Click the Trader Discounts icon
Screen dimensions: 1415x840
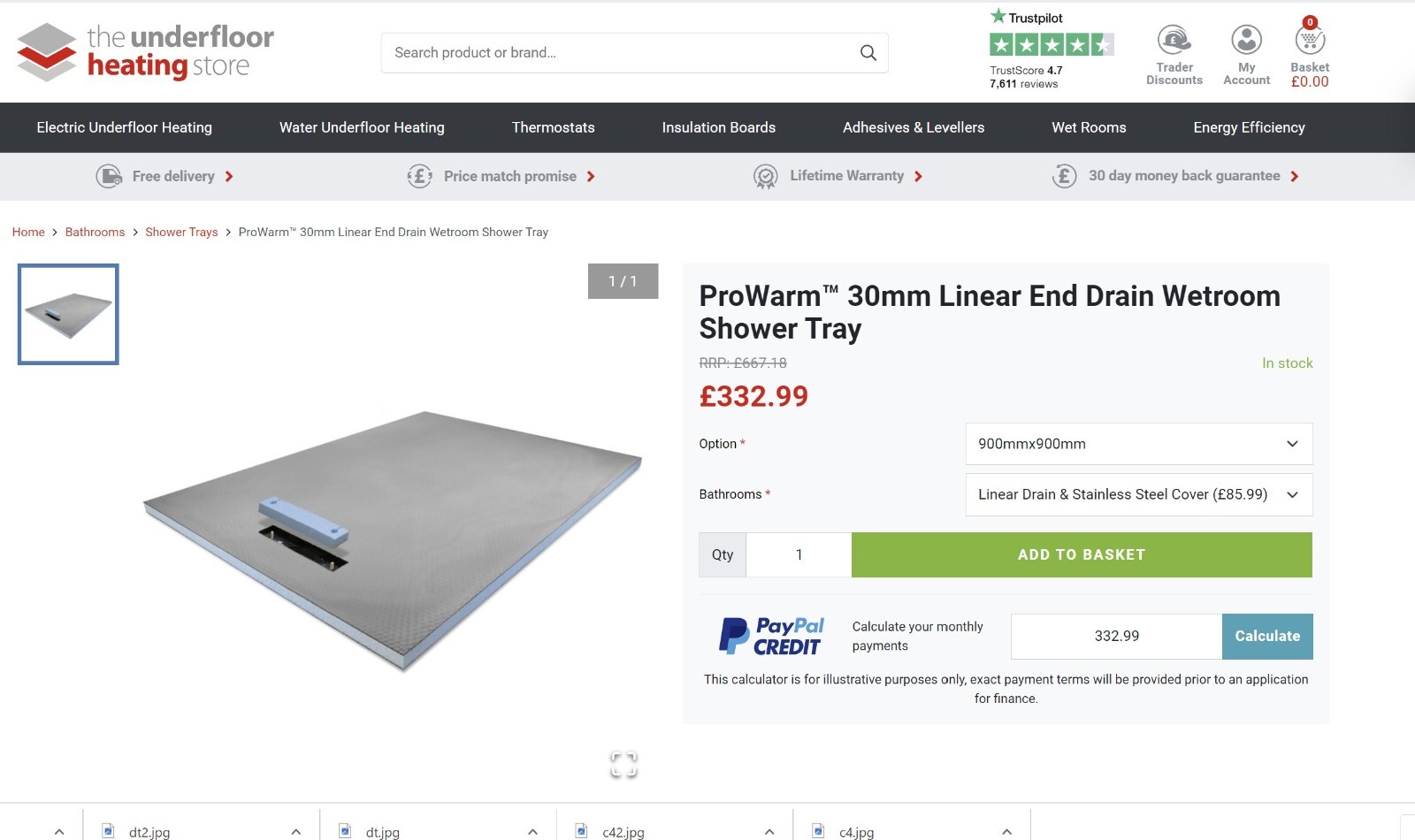pyautogui.click(x=1174, y=40)
